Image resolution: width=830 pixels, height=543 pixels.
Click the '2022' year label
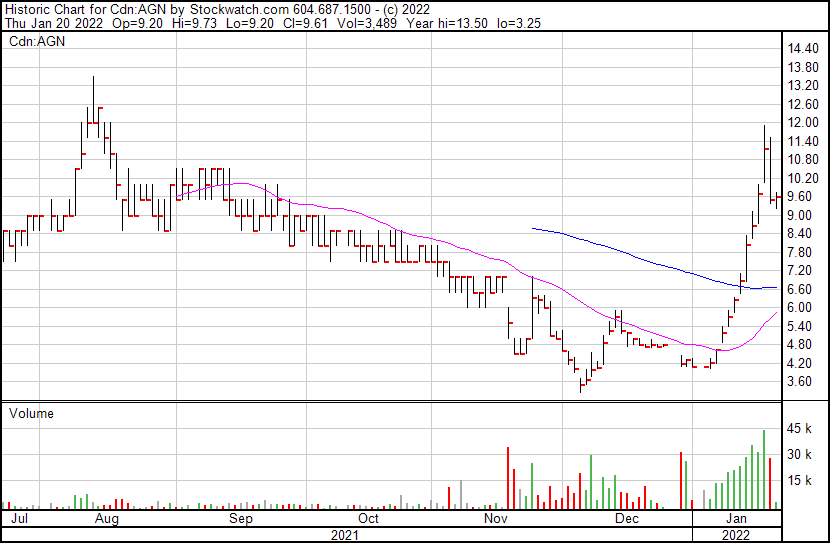tap(736, 535)
